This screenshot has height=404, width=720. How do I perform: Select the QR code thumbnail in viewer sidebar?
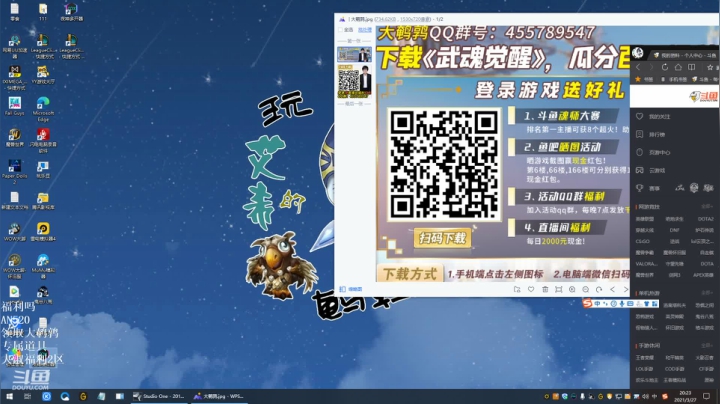[354, 81]
